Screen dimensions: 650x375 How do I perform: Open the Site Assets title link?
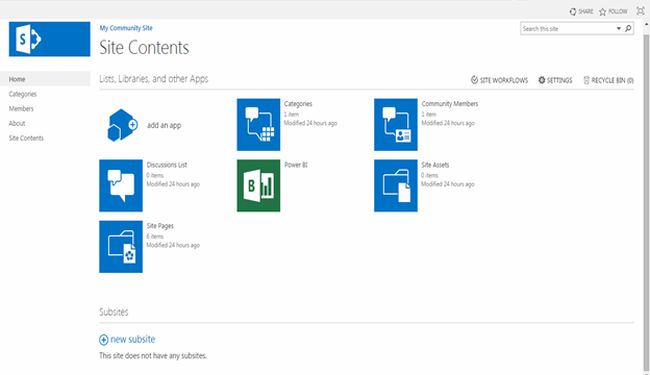coord(435,165)
